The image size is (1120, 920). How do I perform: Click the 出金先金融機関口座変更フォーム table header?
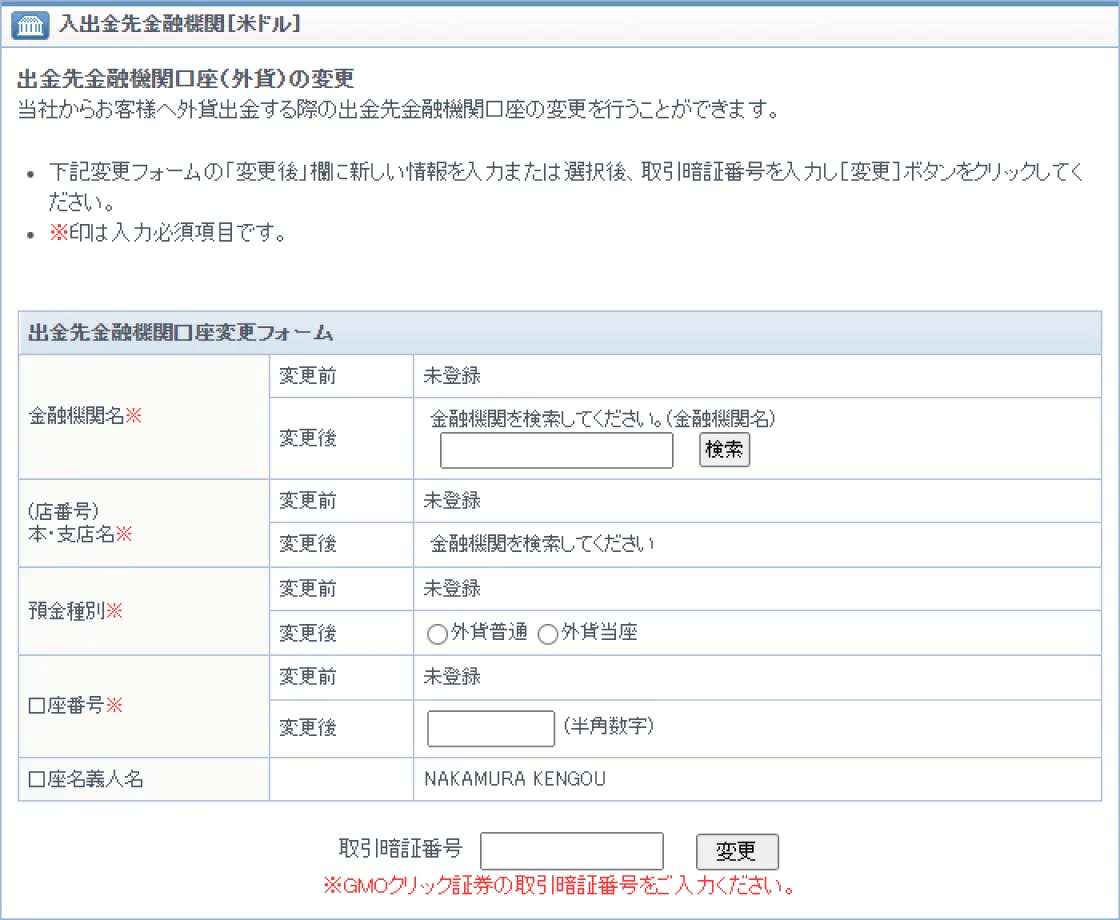182,333
